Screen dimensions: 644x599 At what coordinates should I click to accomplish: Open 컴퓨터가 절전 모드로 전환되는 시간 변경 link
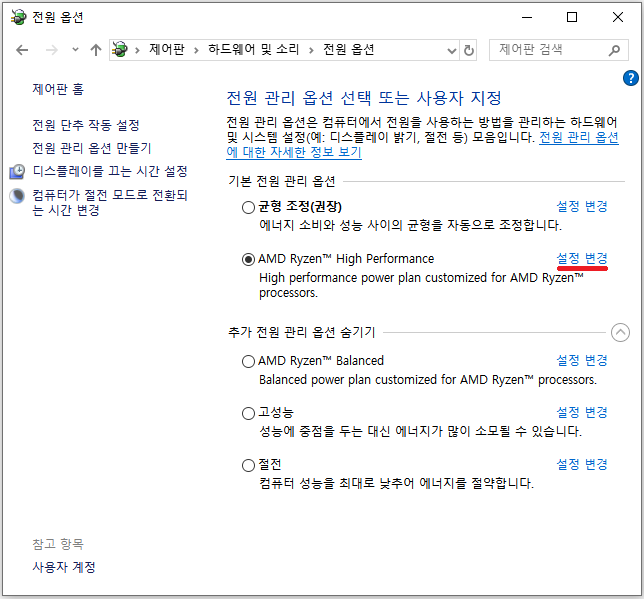[x=110, y=202]
